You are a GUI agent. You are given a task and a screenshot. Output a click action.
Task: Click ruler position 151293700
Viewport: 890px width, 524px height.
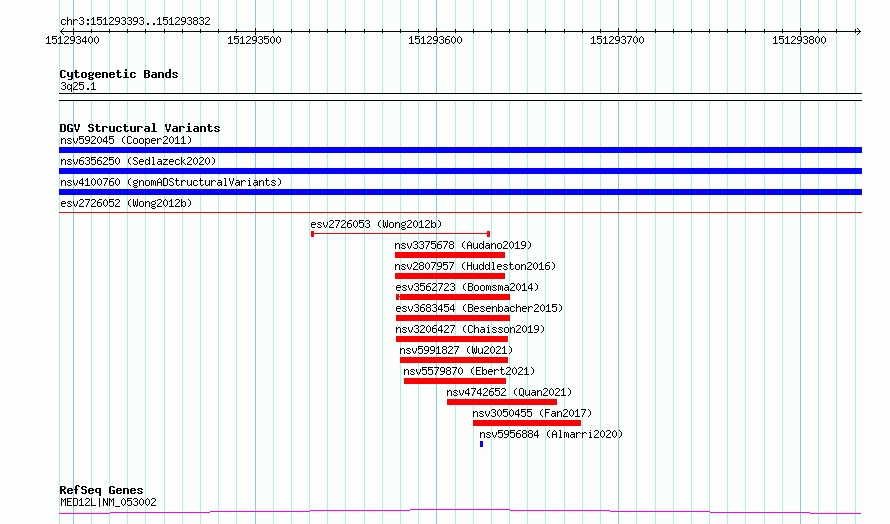pos(617,40)
